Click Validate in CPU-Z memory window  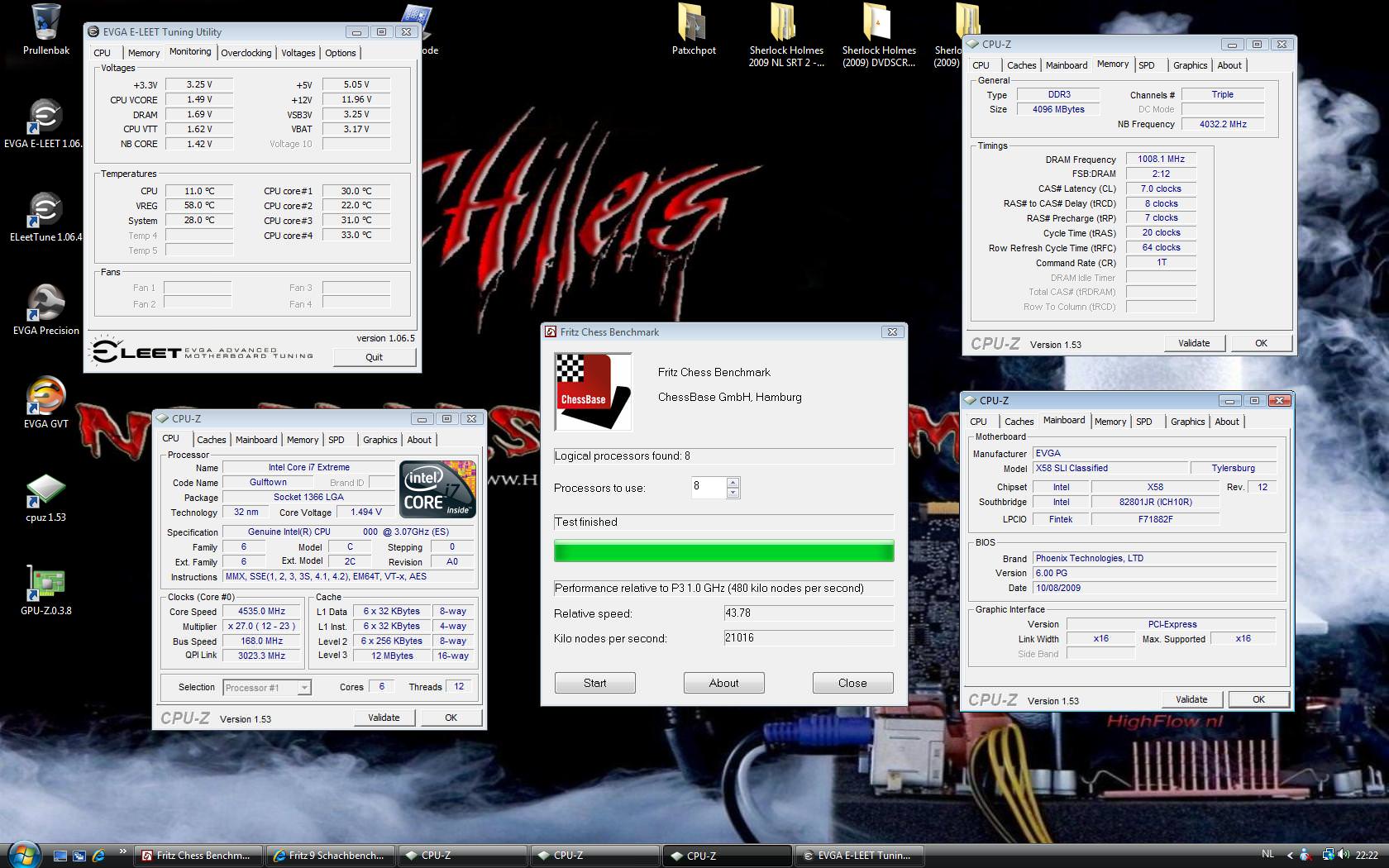1194,343
